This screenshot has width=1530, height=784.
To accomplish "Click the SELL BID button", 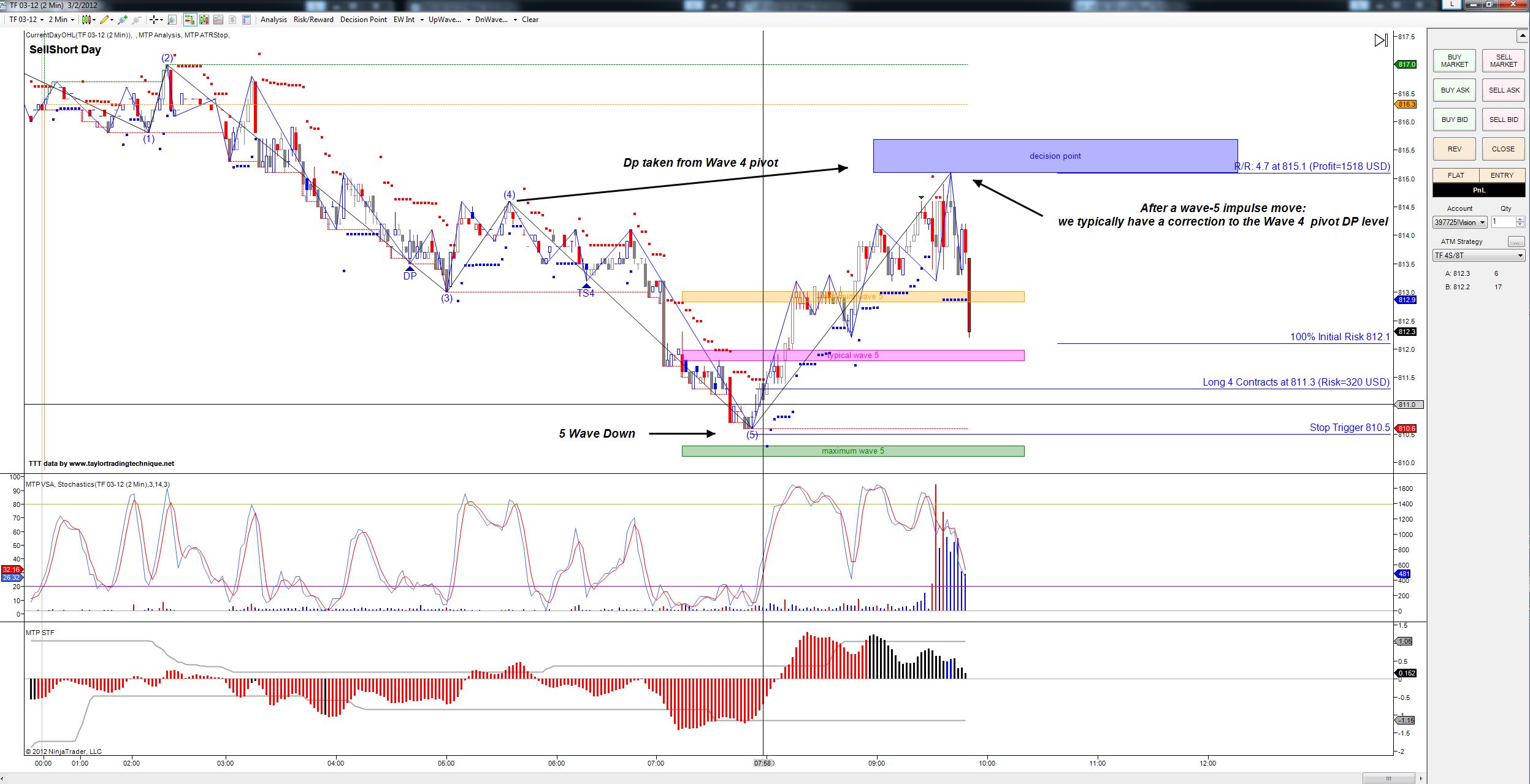I will 1504,120.
